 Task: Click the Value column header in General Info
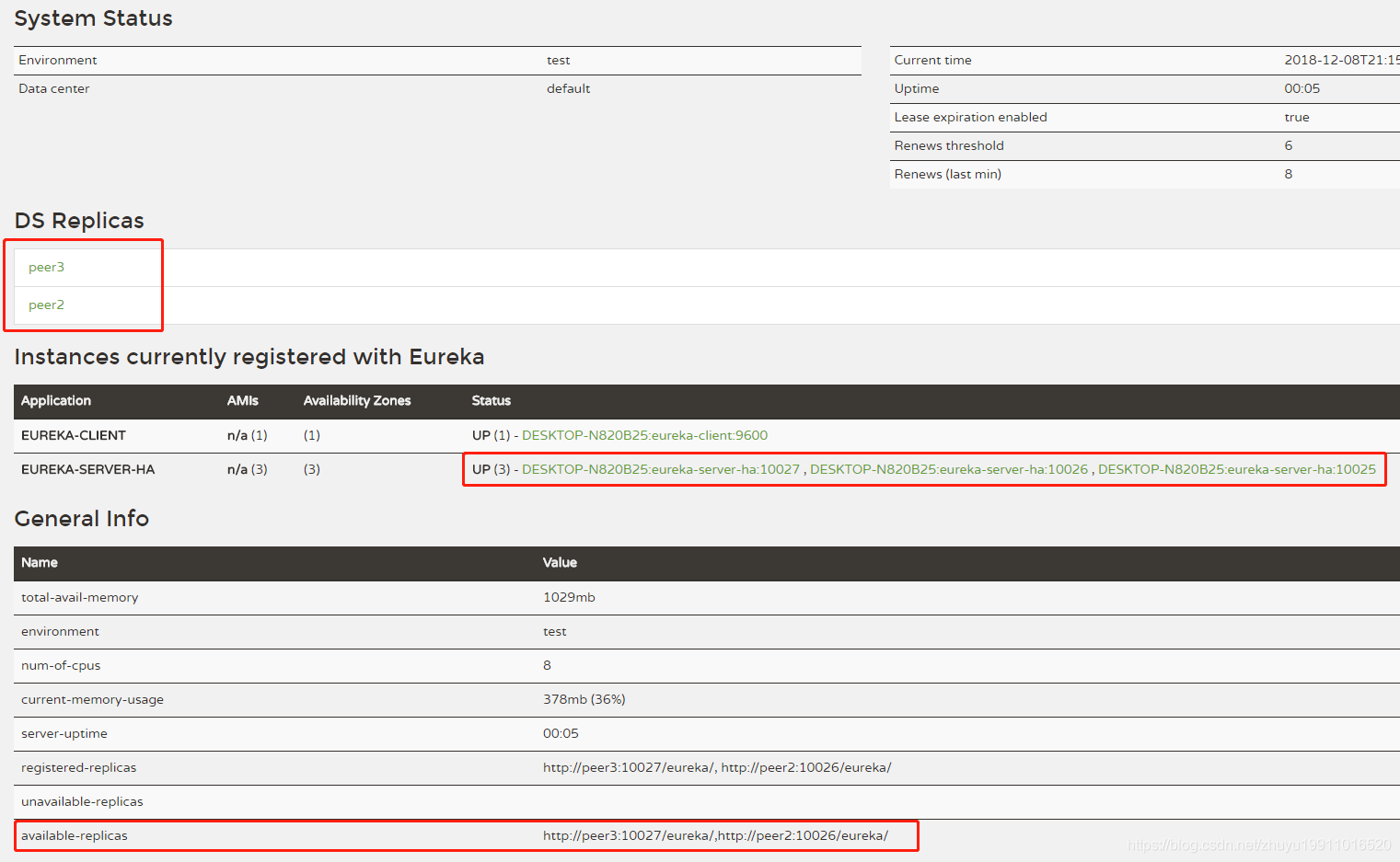560,563
